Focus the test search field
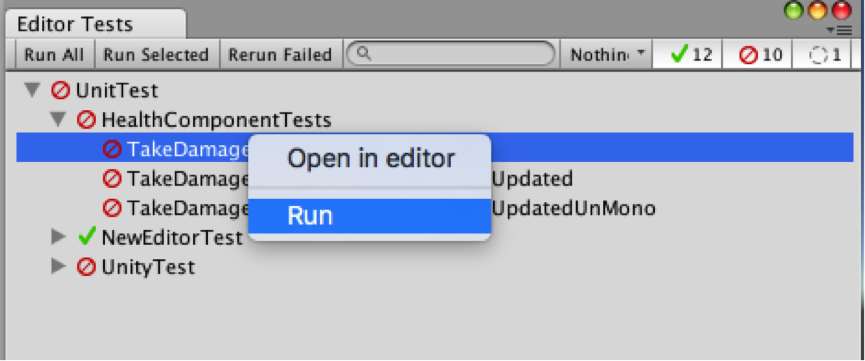865x361 pixels. click(x=451, y=54)
